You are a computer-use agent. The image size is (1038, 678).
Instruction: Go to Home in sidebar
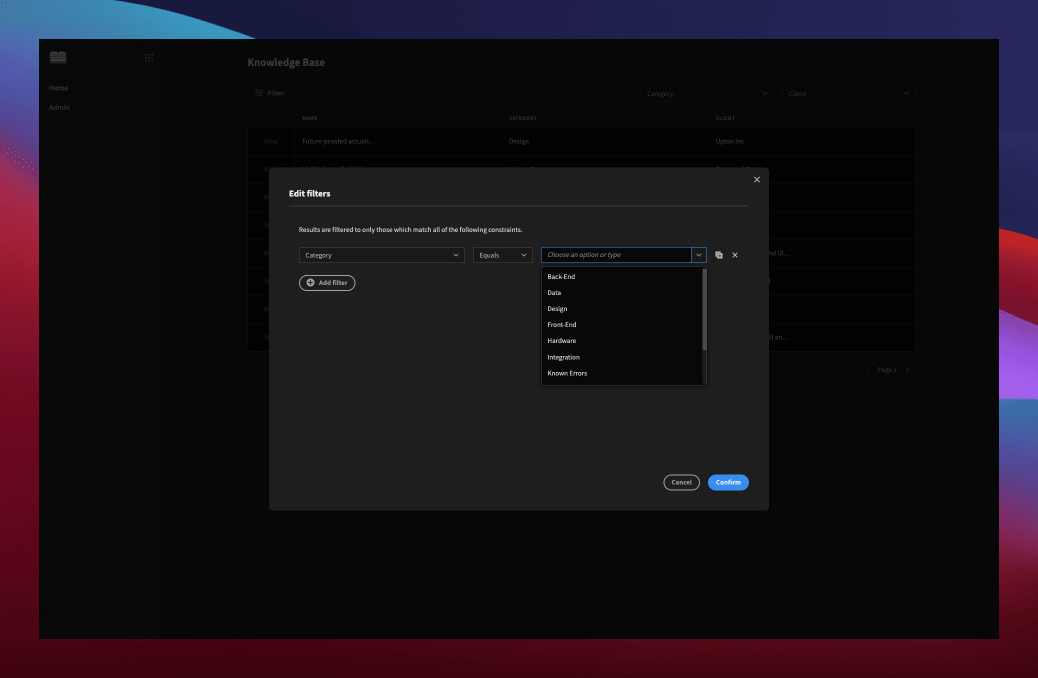pyautogui.click(x=58, y=88)
